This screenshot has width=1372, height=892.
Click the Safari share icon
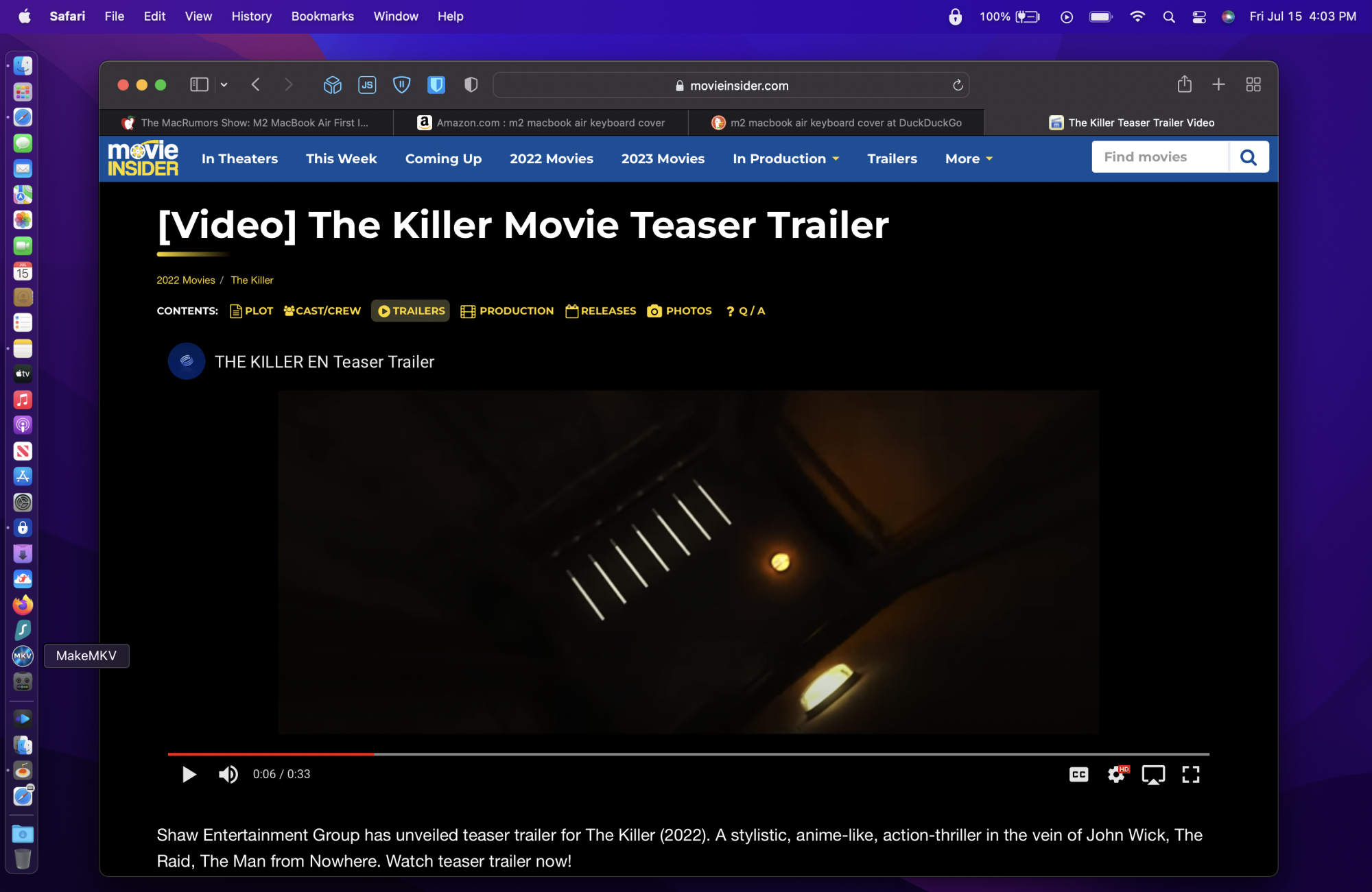[1184, 84]
